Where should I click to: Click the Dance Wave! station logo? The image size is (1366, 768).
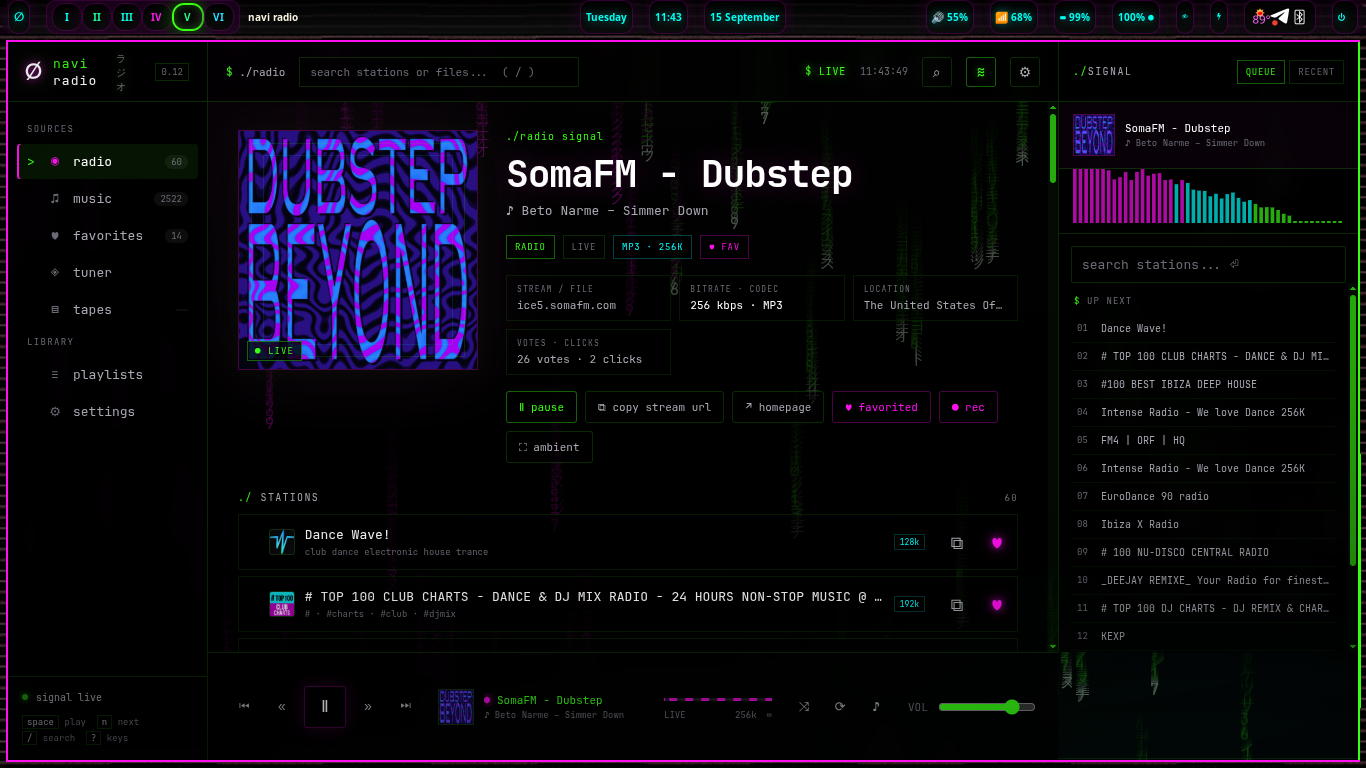[x=282, y=542]
